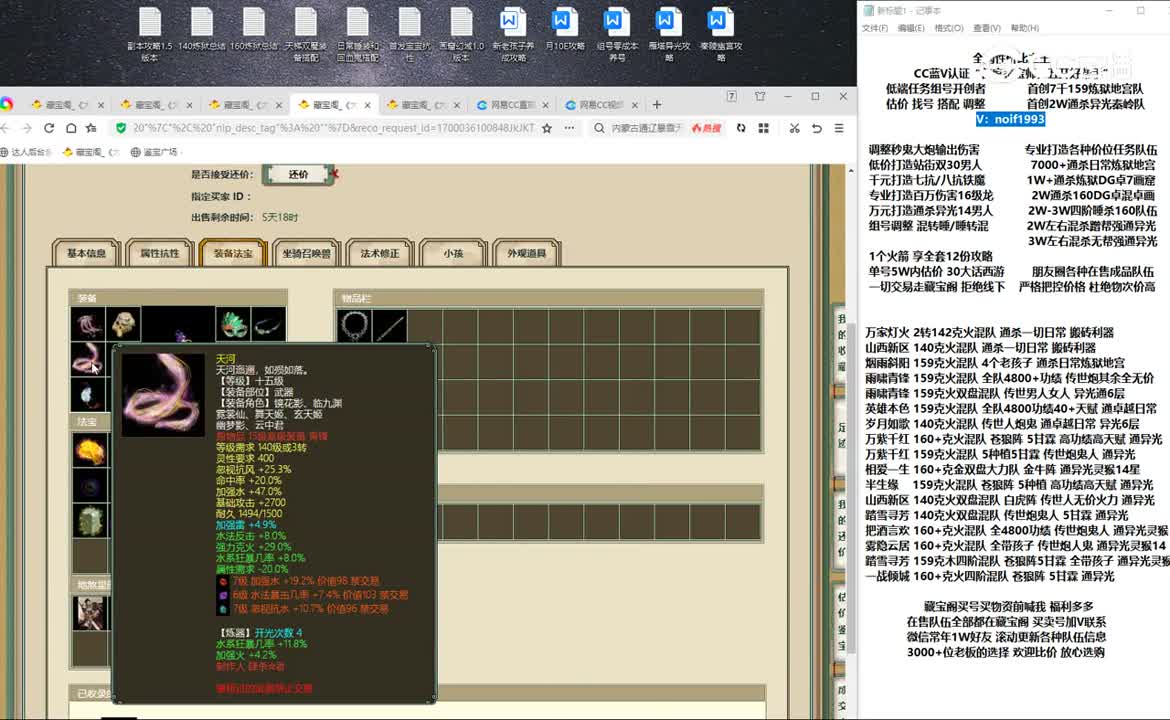Open Notepad 格式(O) menu
1170x720 pixels.
pyautogui.click(x=948, y=28)
